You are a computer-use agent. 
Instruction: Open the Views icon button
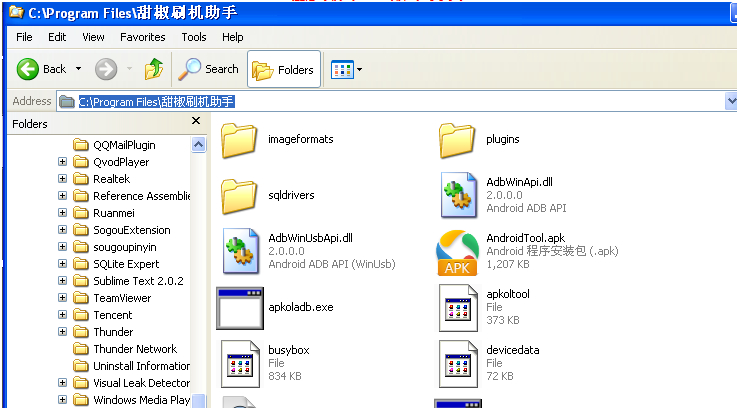(x=342, y=70)
